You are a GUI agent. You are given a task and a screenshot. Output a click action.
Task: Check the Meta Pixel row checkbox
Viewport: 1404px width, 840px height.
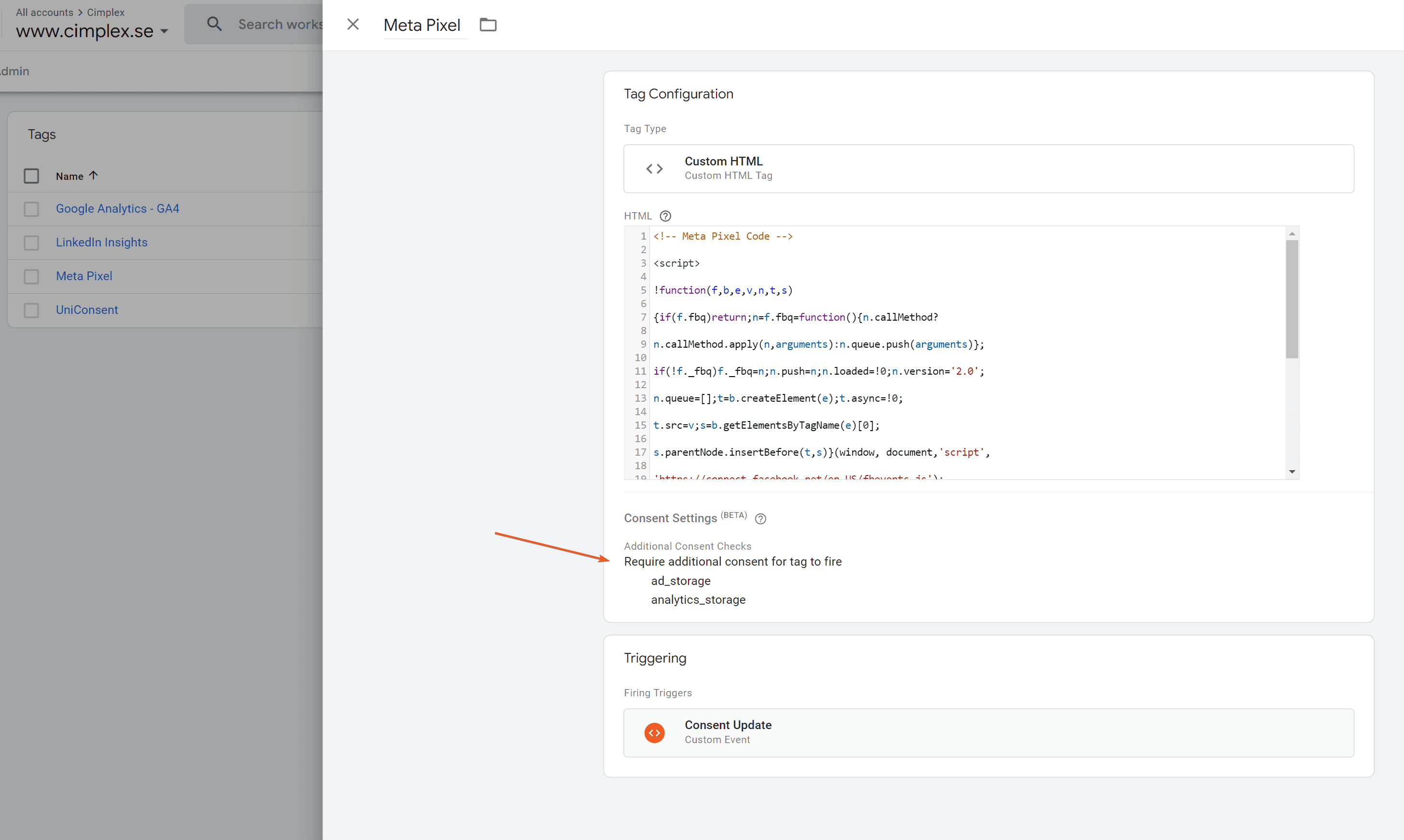[x=31, y=277]
